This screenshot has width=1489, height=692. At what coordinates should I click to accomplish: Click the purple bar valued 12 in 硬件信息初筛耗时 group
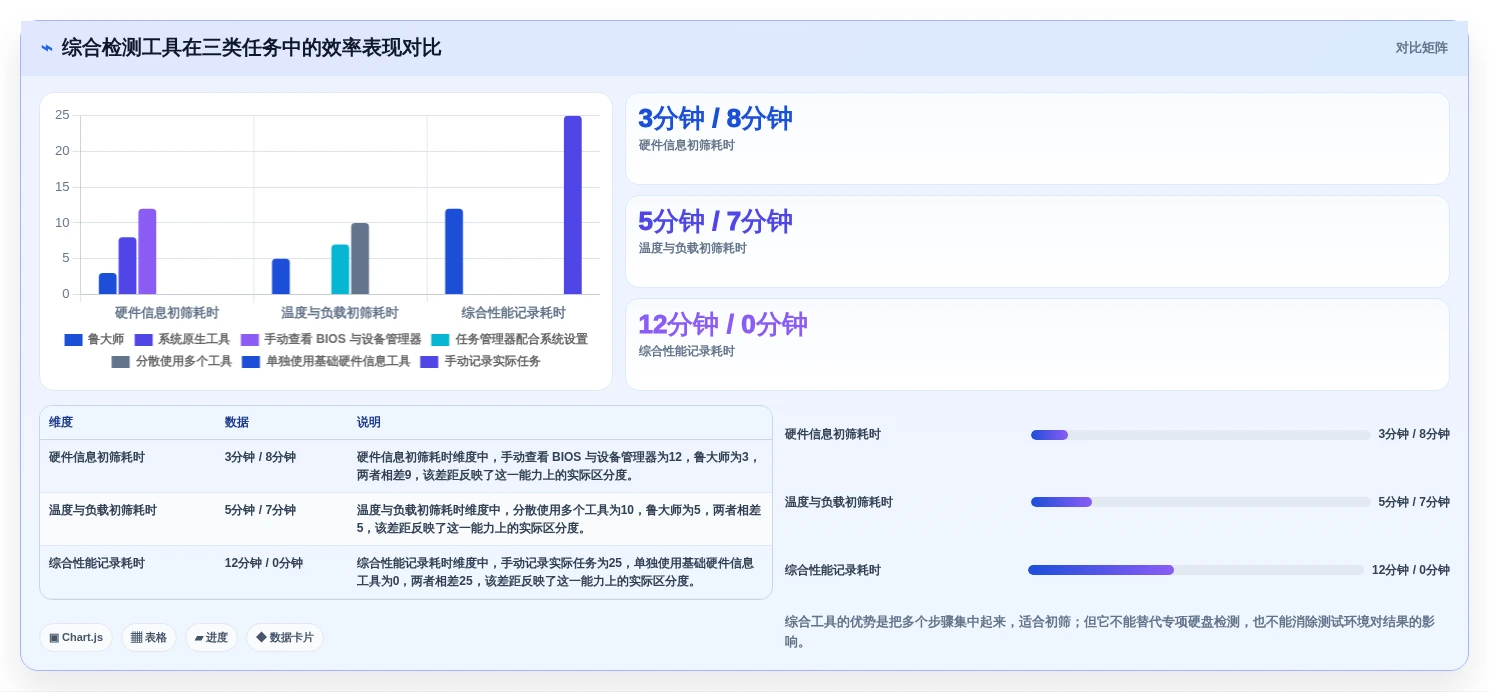point(147,251)
